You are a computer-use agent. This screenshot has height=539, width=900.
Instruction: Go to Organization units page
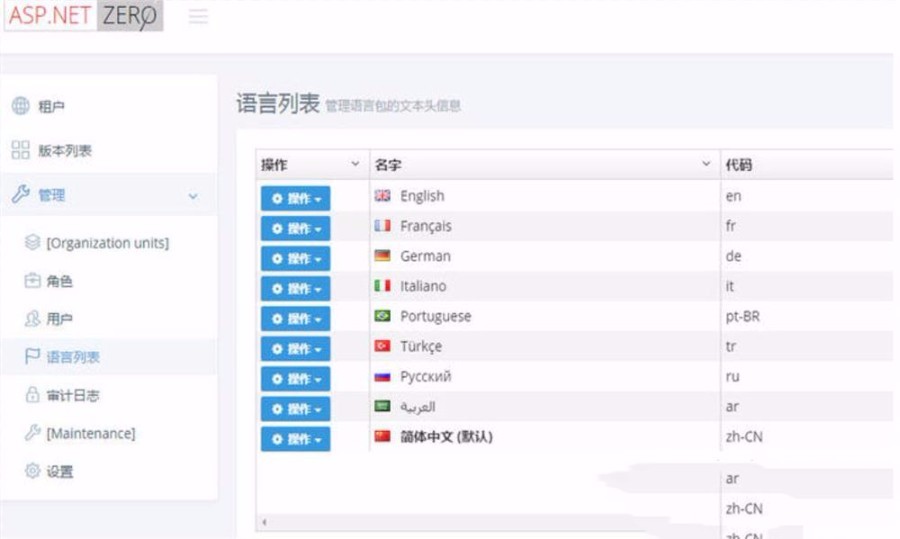[109, 243]
